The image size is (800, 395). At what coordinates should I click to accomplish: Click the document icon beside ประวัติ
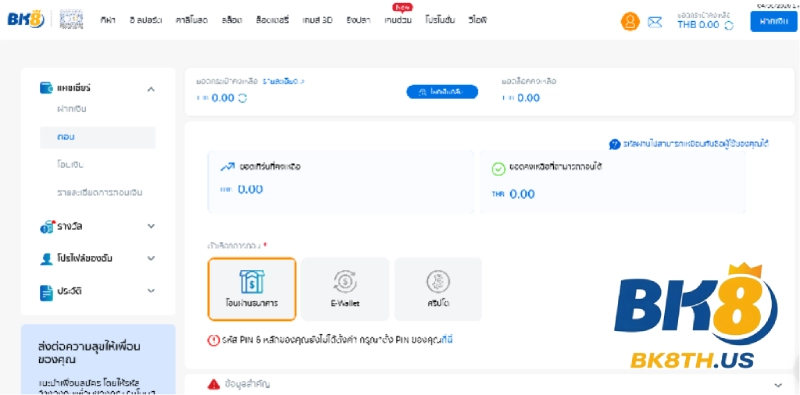(46, 292)
